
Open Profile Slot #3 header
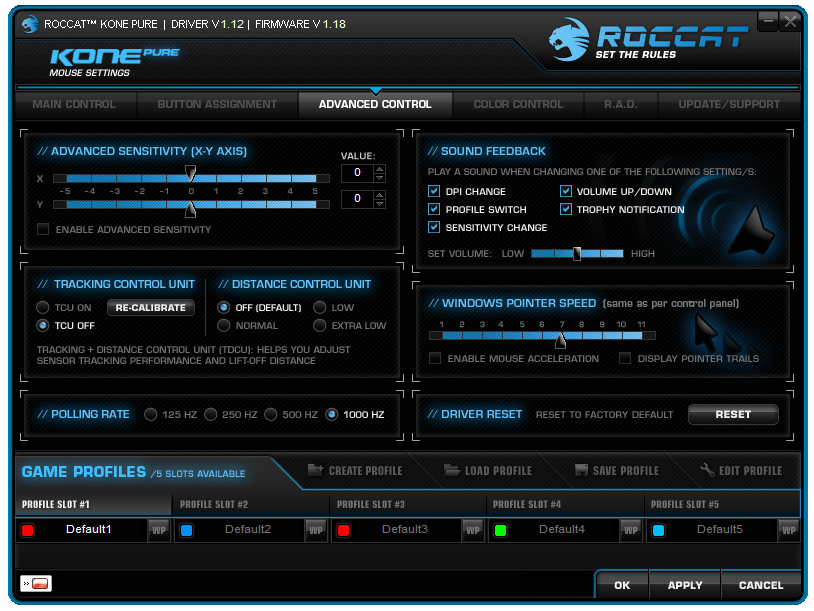408,505
